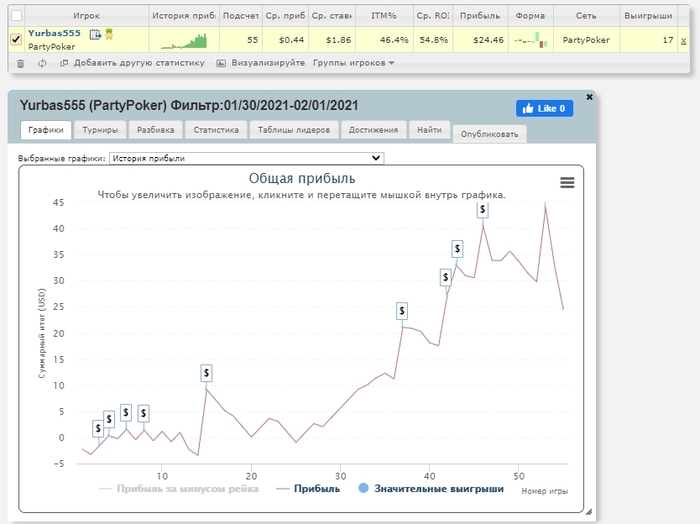Toggle the Прибыль series legend item
The height and width of the screenshot is (524, 700).
(x=308, y=489)
